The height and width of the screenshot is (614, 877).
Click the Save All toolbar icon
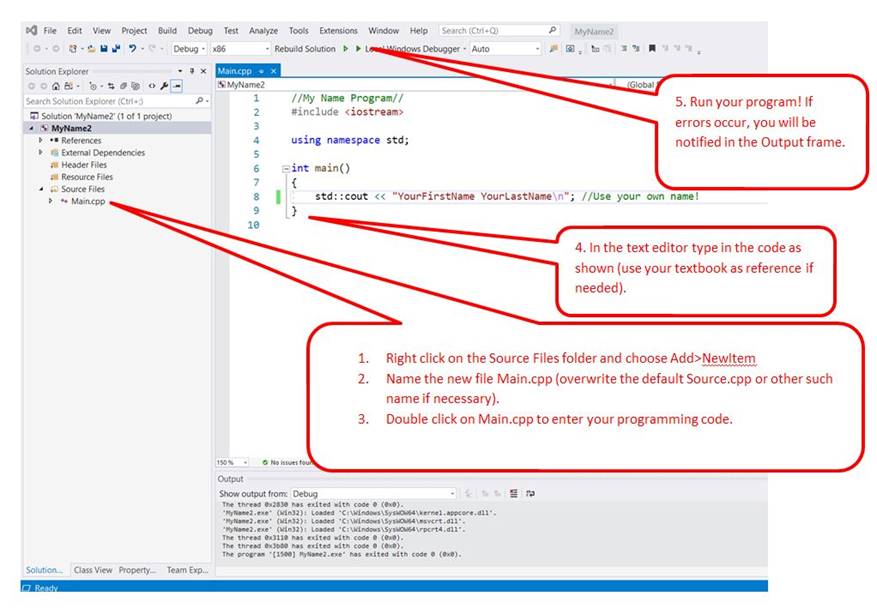[117, 48]
